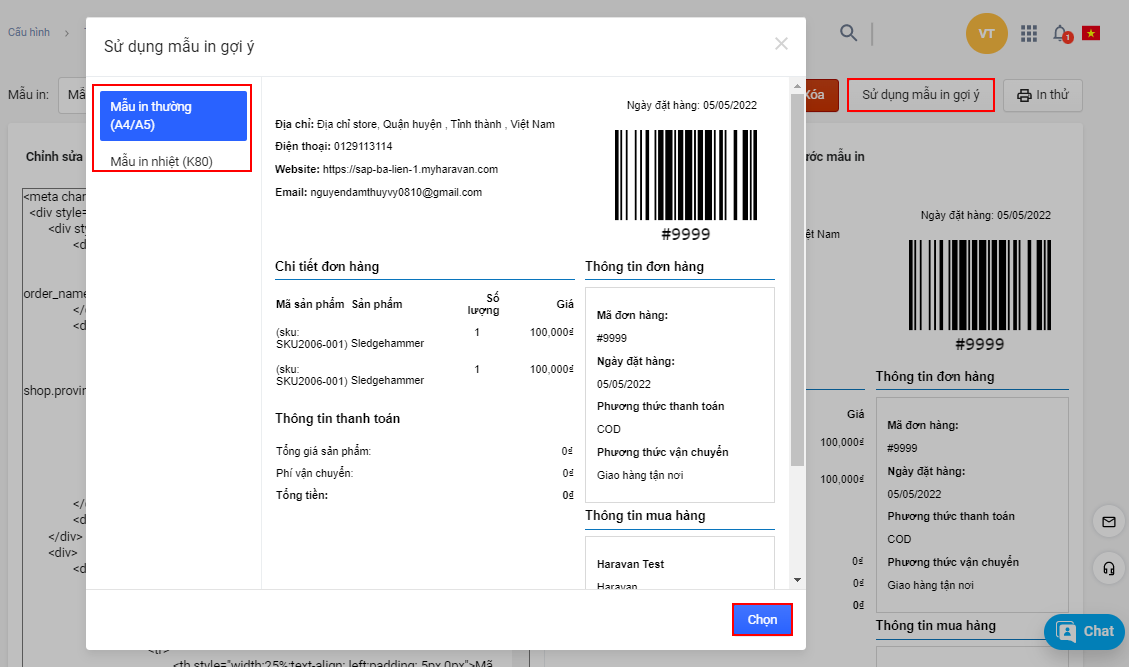Screen dimensions: 1129x667
Task: Click the Vietnam flag language icon
Action: (x=1090, y=34)
